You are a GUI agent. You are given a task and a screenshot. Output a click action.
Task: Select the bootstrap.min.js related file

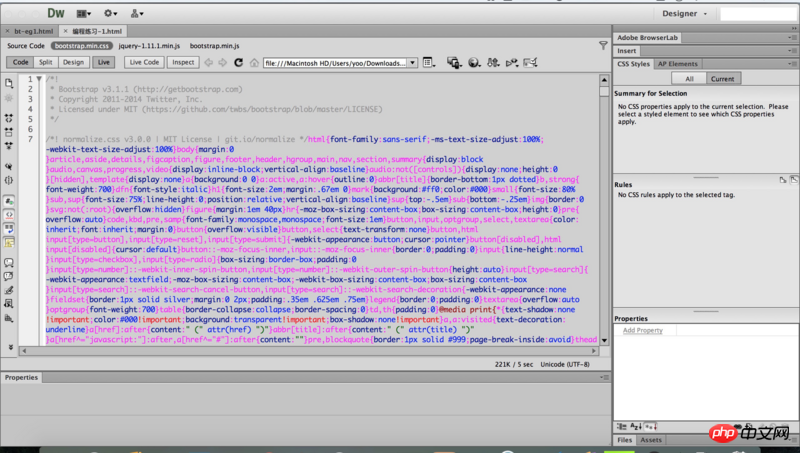214,46
